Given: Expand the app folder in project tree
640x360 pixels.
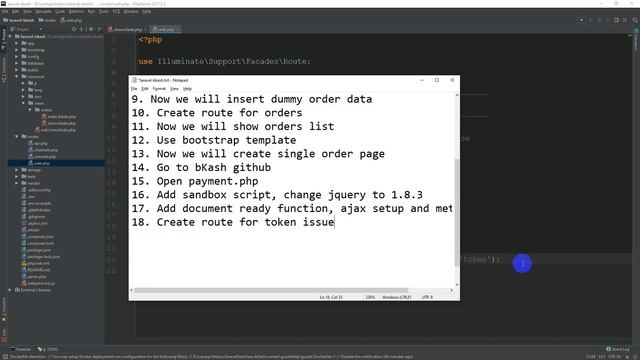Looking at the screenshot, I should coord(17,43).
